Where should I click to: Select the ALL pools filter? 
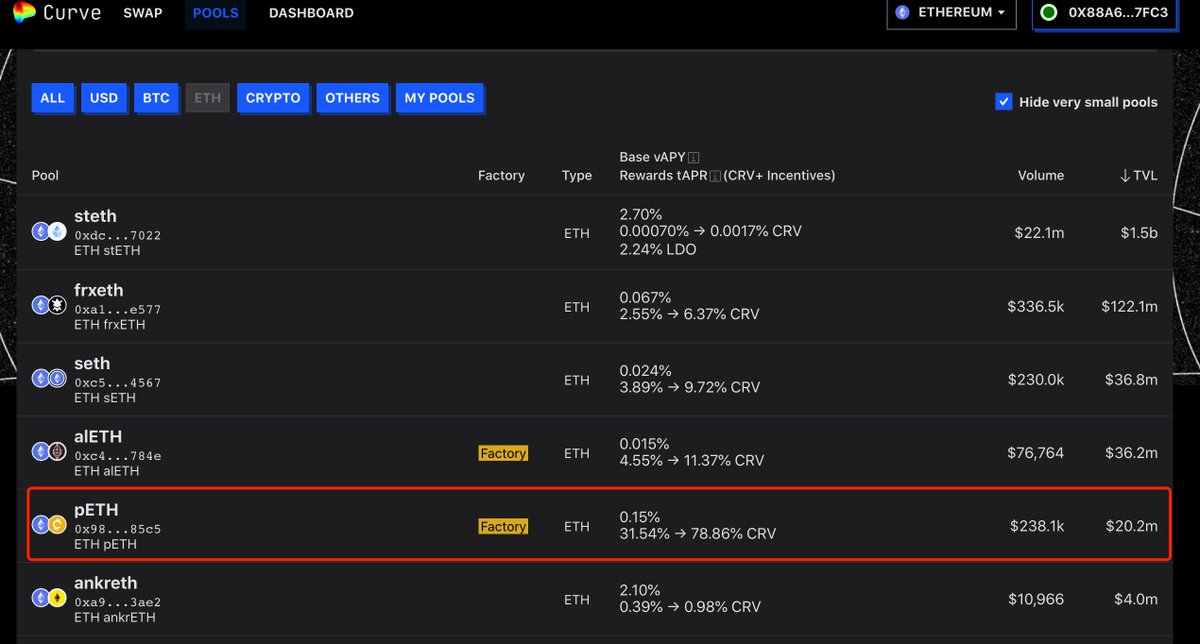coord(53,98)
